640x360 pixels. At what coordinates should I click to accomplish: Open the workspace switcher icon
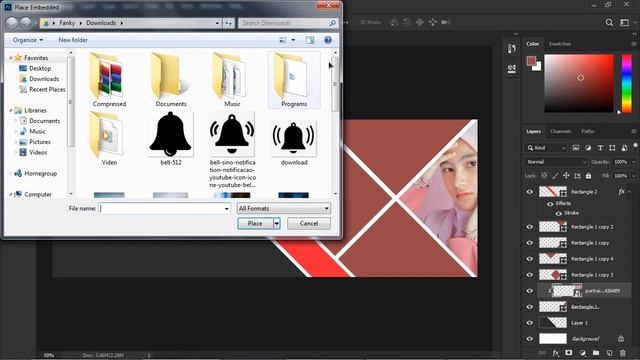click(624, 23)
